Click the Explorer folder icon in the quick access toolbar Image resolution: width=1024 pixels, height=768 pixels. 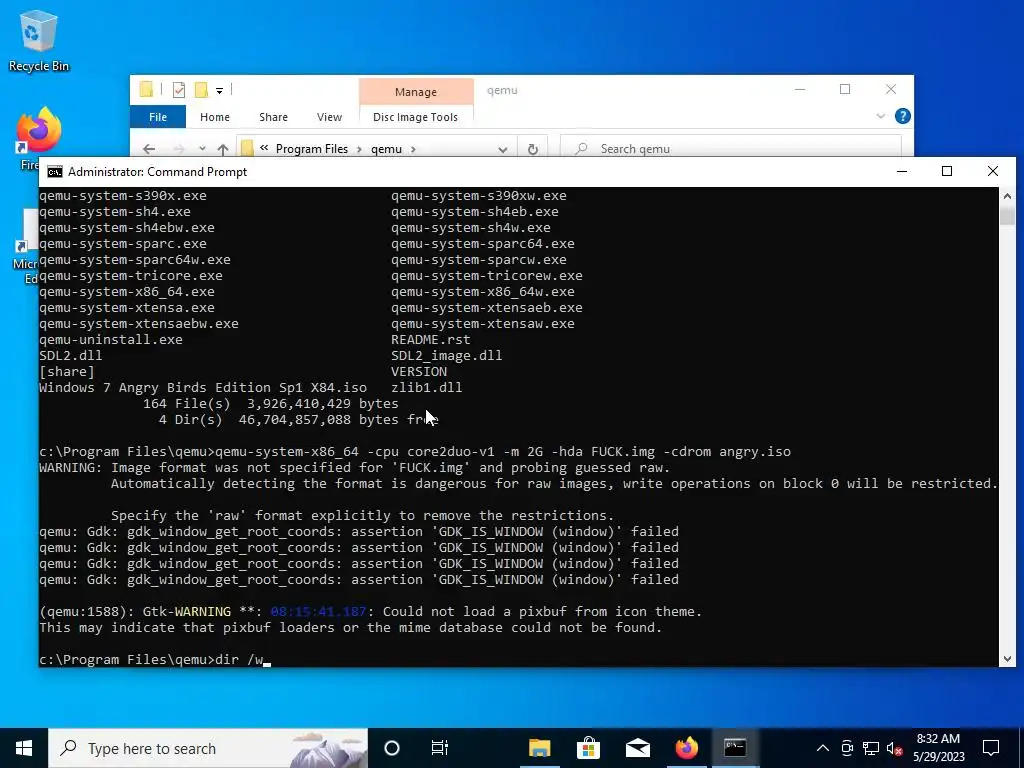coord(146,89)
